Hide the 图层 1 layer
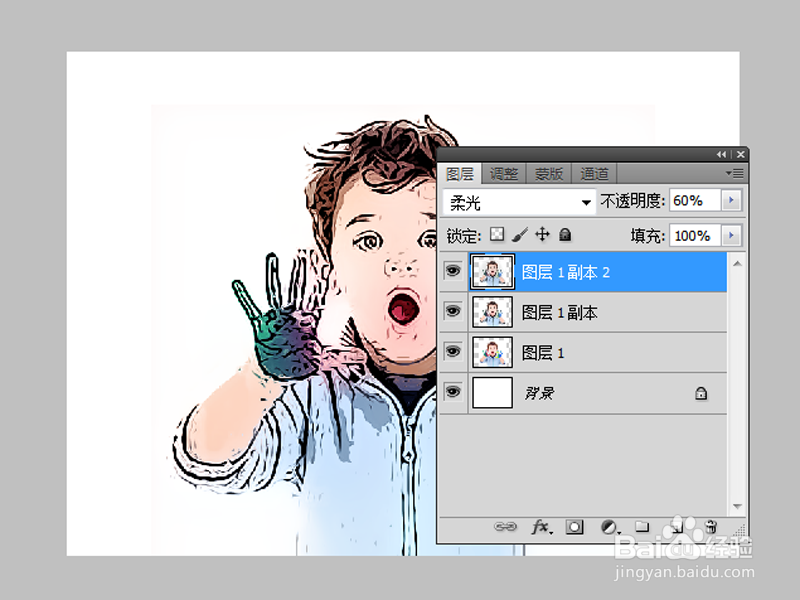800x600 pixels. (453, 352)
